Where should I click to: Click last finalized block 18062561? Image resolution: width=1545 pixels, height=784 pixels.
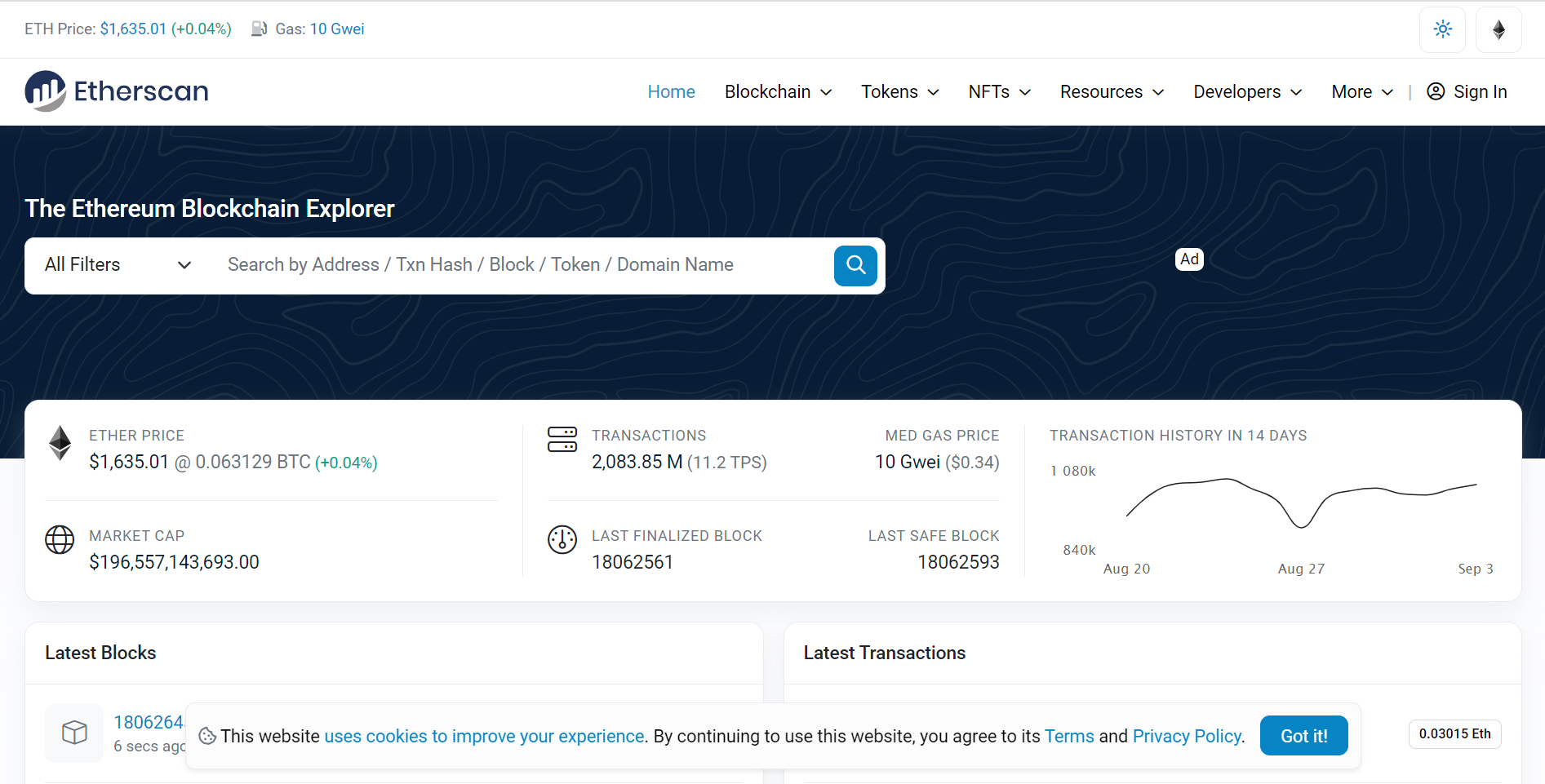633,562
